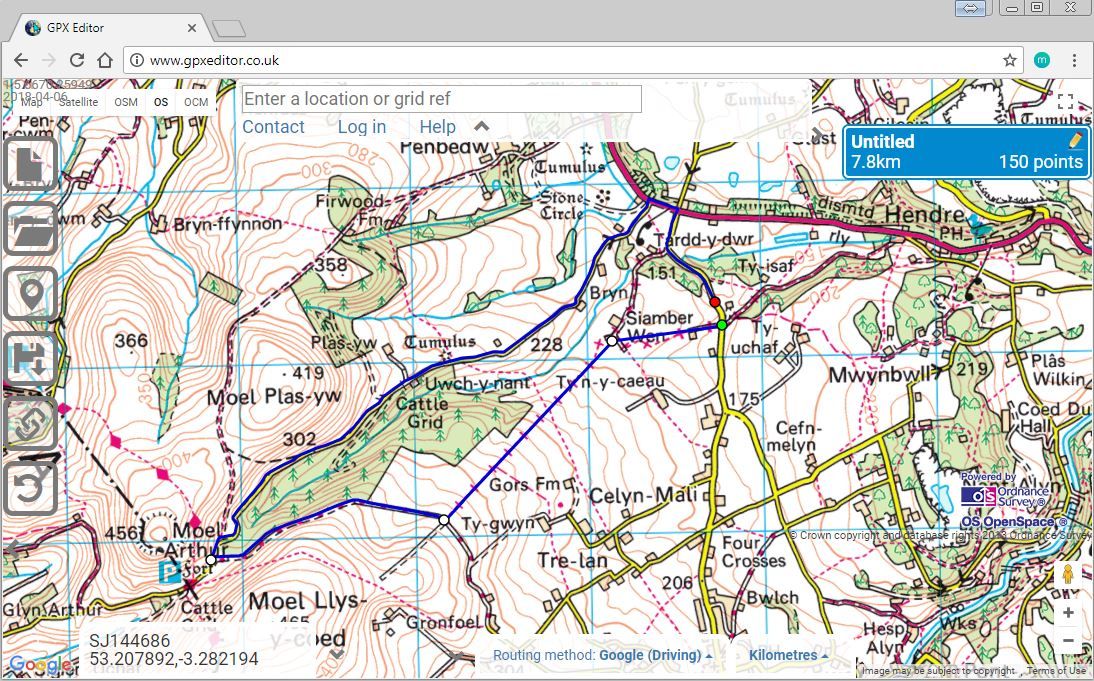Screen dimensions: 1094x681
Task: Click the link chain tool icon
Action: pos(30,424)
